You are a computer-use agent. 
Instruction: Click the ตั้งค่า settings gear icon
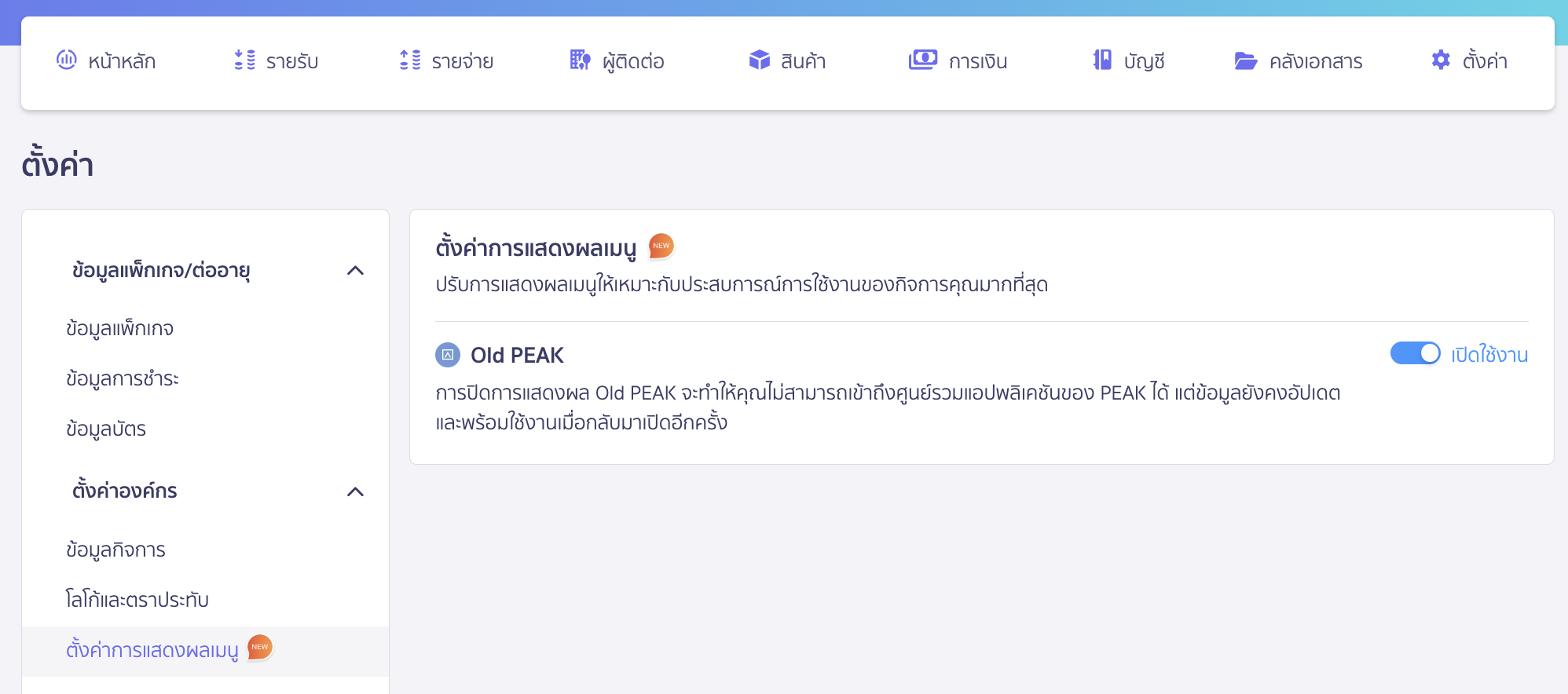[1442, 60]
